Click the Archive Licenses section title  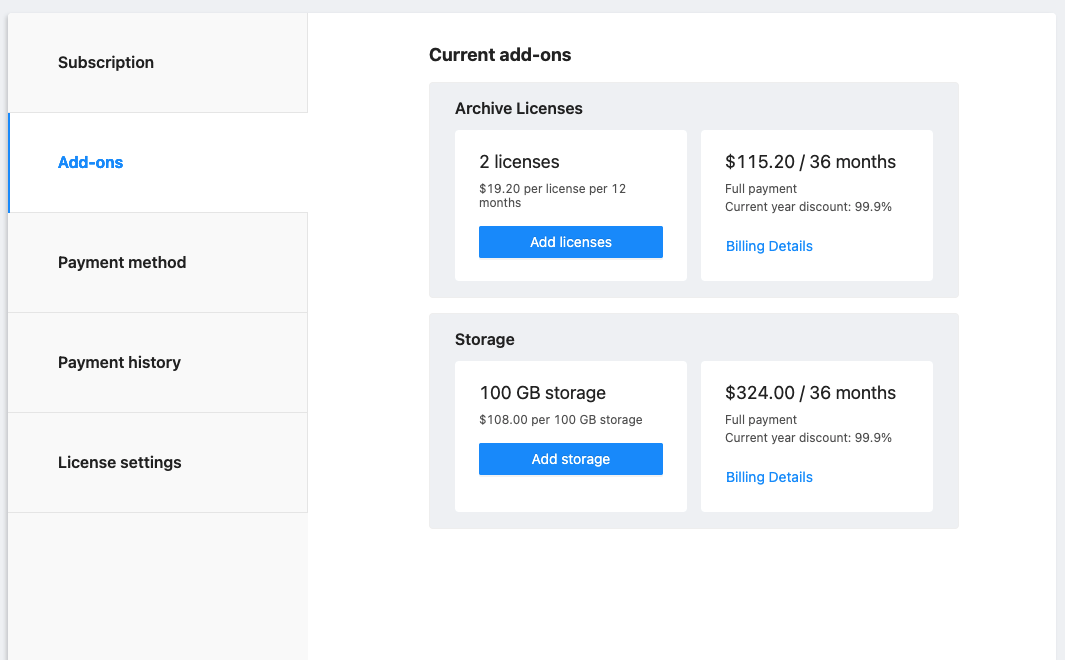(x=518, y=108)
